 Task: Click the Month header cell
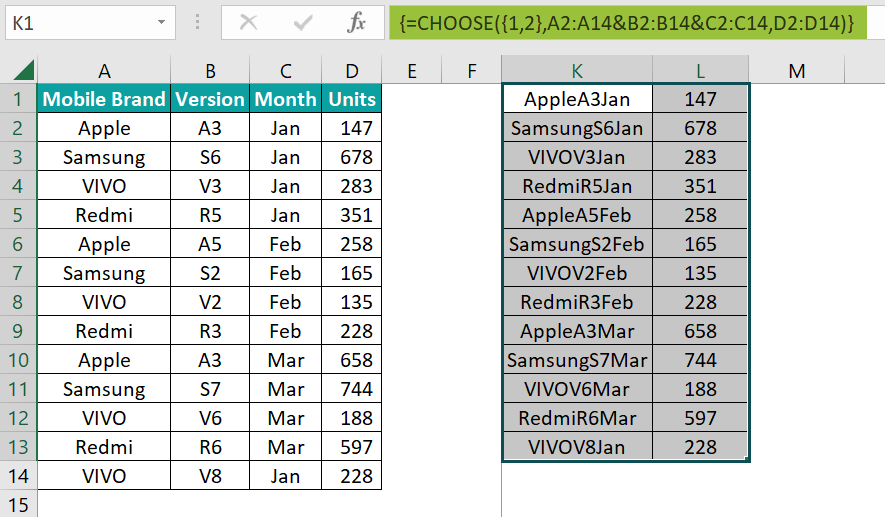point(286,99)
